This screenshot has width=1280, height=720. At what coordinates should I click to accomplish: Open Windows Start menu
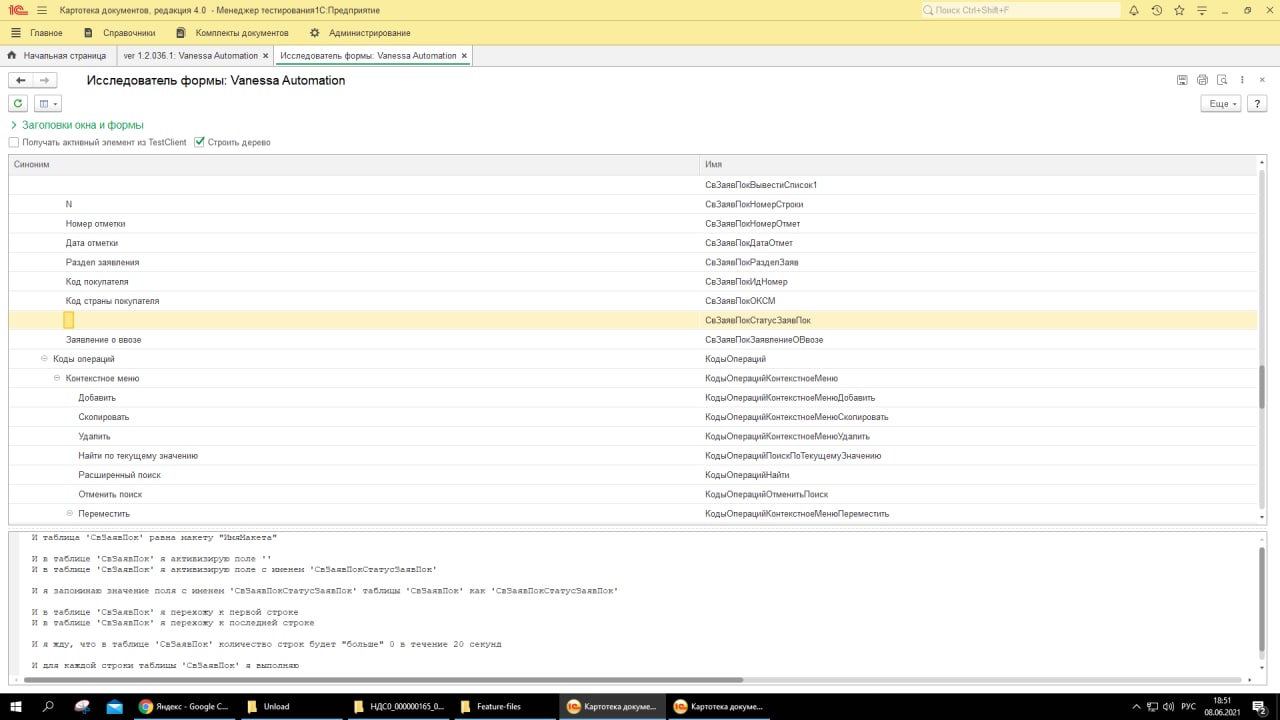click(17, 706)
